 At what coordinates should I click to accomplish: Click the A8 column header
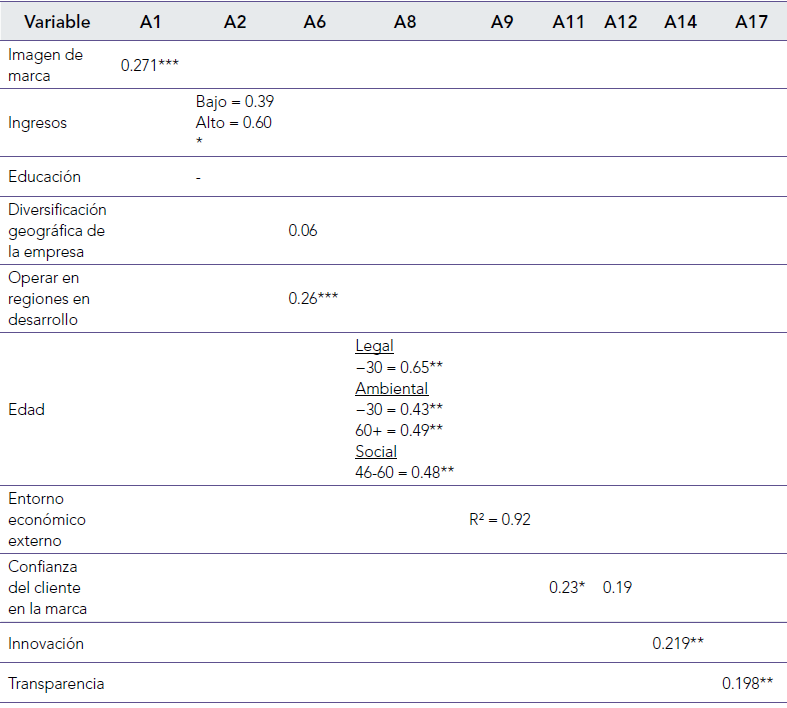click(x=405, y=22)
